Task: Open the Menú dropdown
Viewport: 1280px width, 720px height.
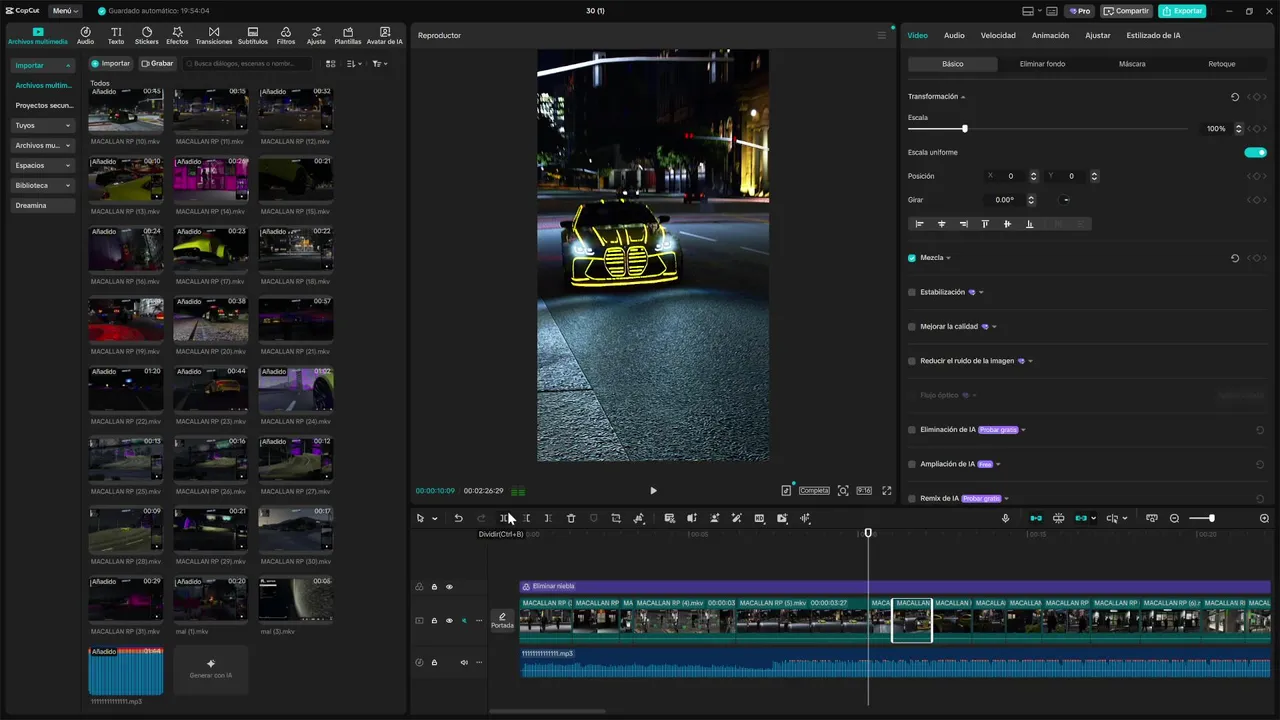Action: coord(65,11)
